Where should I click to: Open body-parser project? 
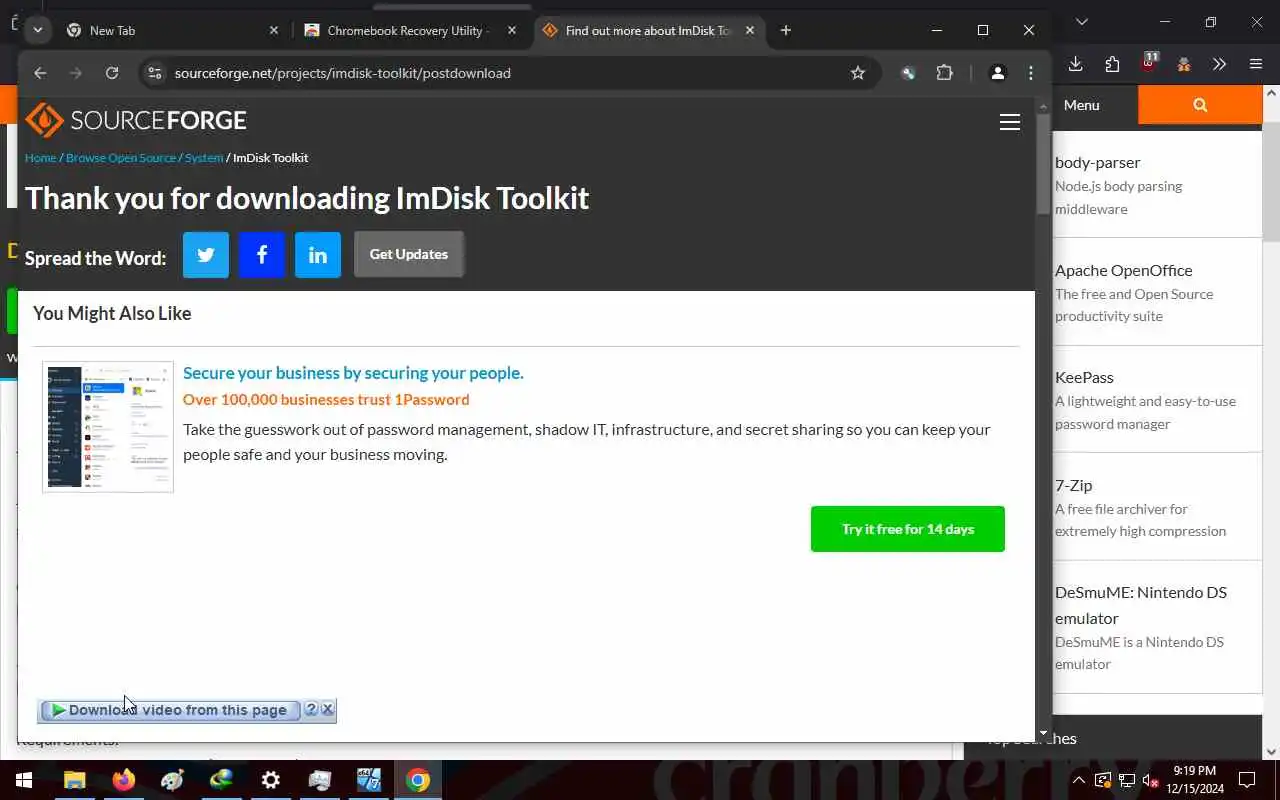tap(1097, 162)
